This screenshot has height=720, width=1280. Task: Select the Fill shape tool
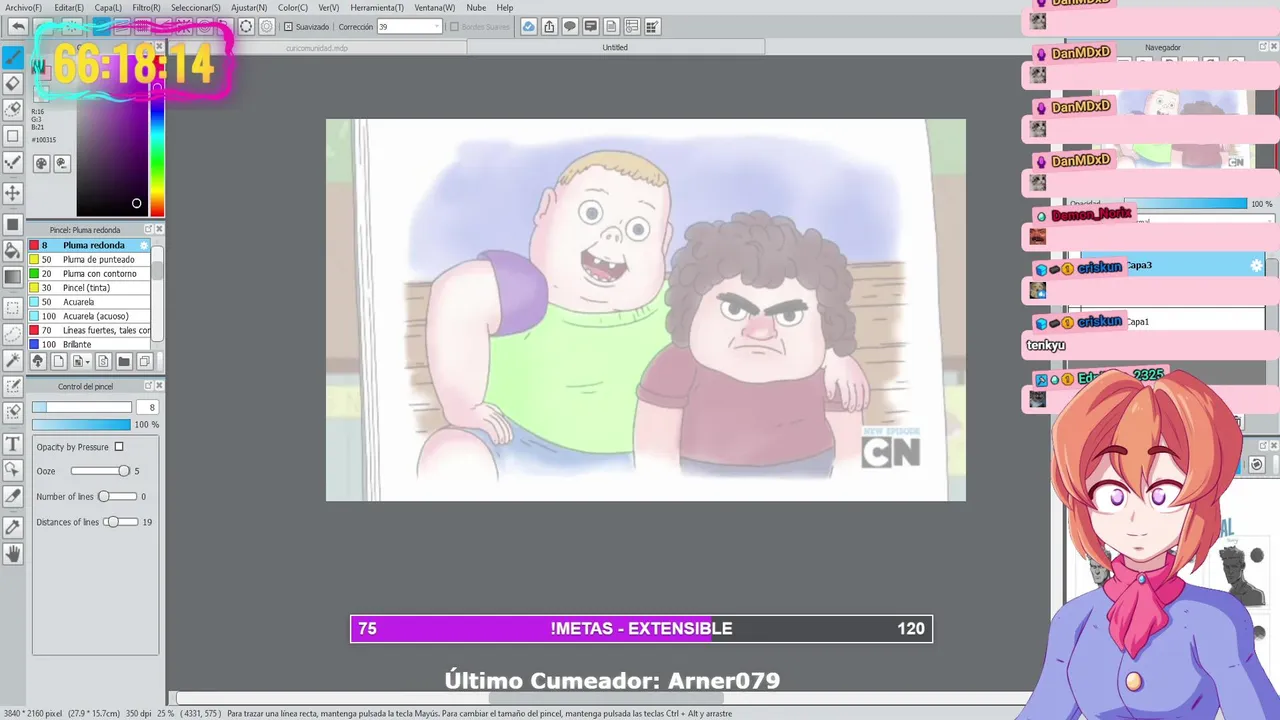click(13, 224)
